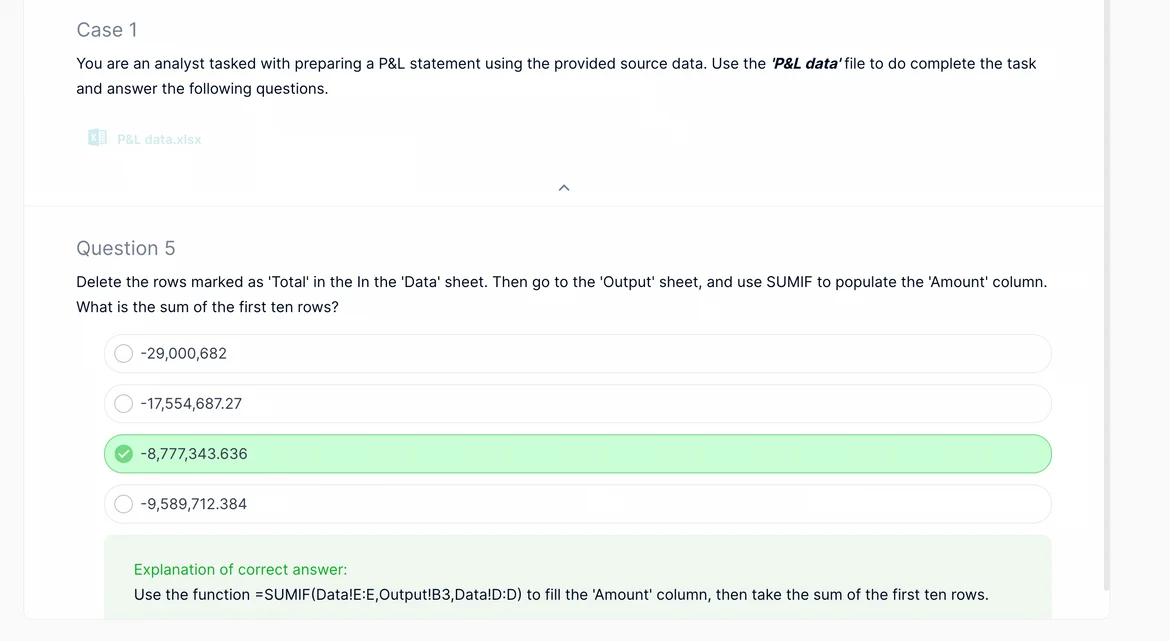This screenshot has width=1170, height=641.
Task: Click the -17,554,687.27 answer label text
Action: (191, 404)
